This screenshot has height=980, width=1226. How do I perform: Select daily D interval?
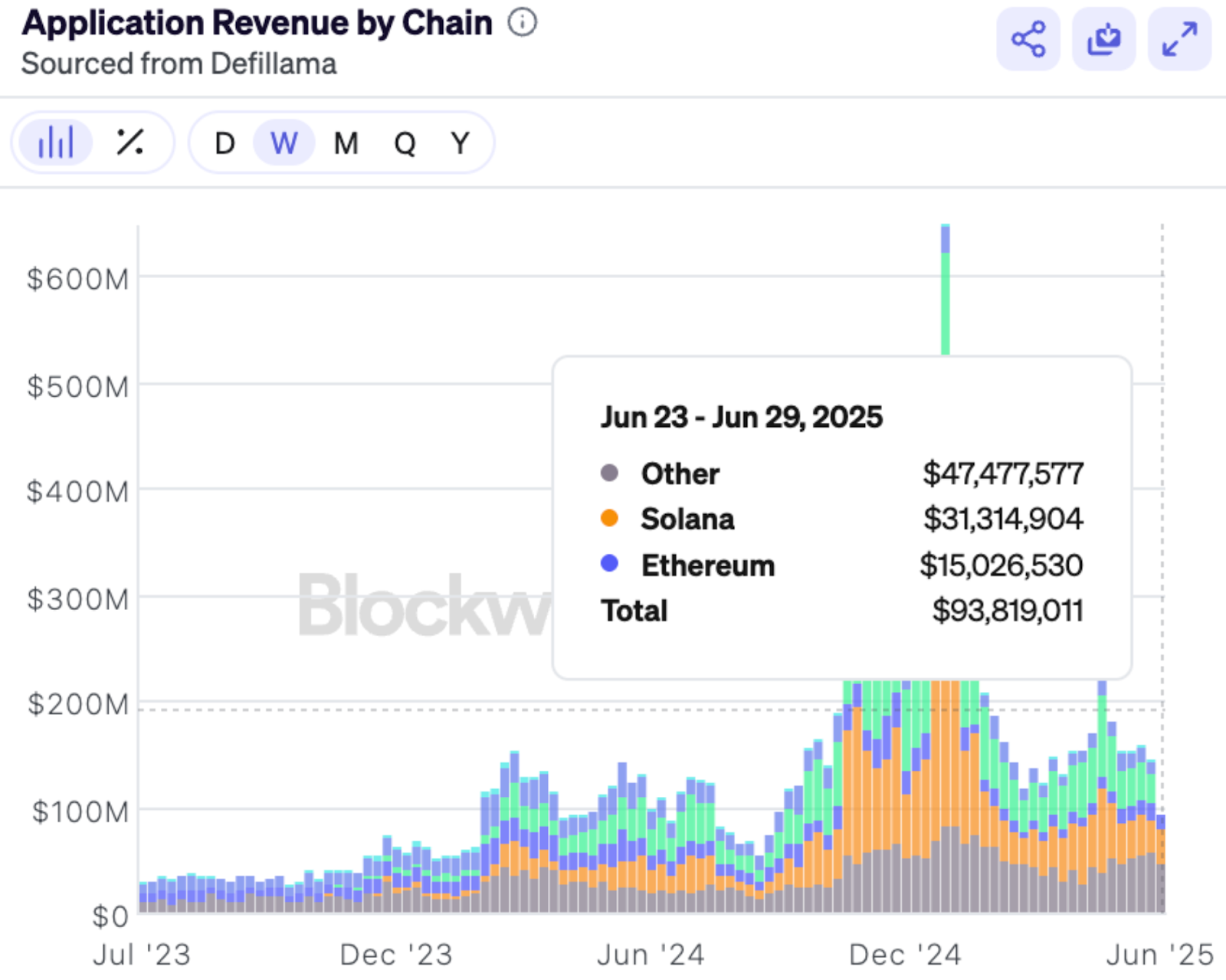click(225, 143)
